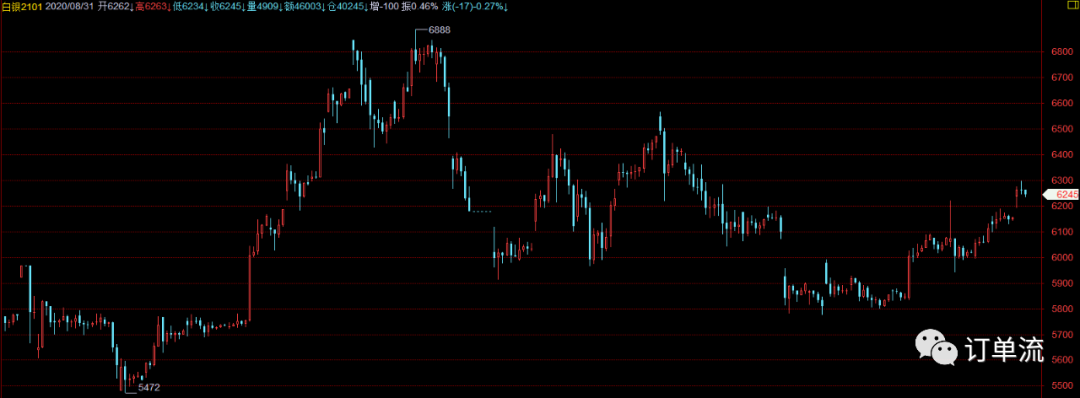This screenshot has width=1080, height=398.
Task: Click the volume 量4909 value
Action: click(x=264, y=6)
